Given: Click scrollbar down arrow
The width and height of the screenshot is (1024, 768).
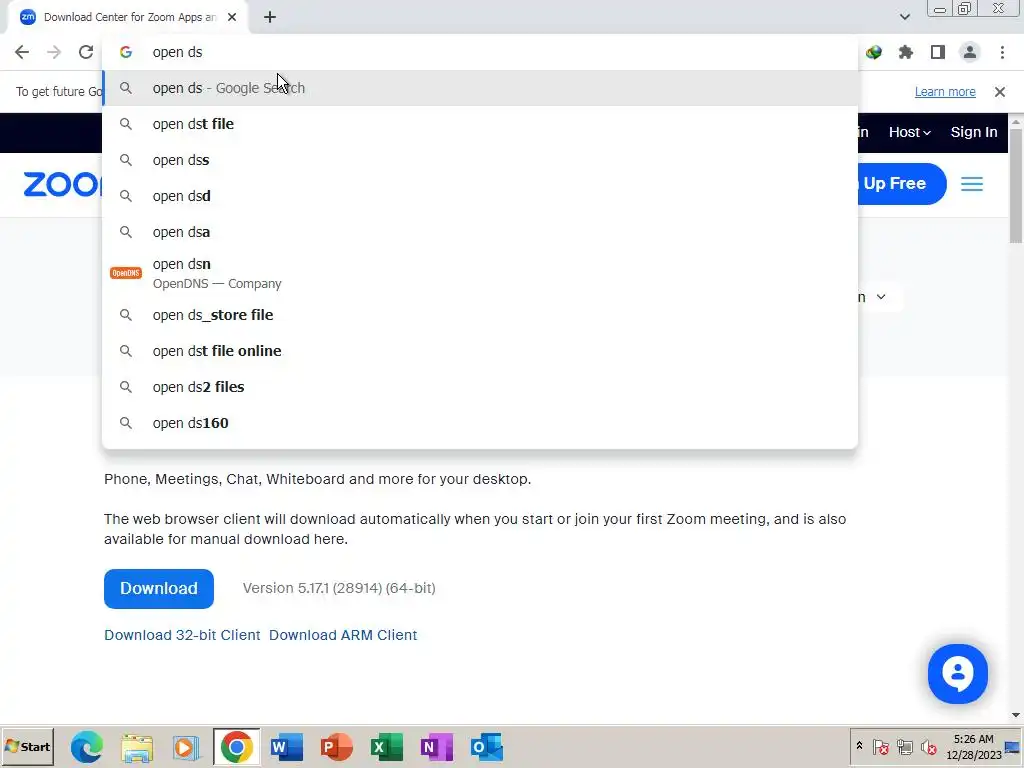Looking at the screenshot, I should pos(1016,715).
